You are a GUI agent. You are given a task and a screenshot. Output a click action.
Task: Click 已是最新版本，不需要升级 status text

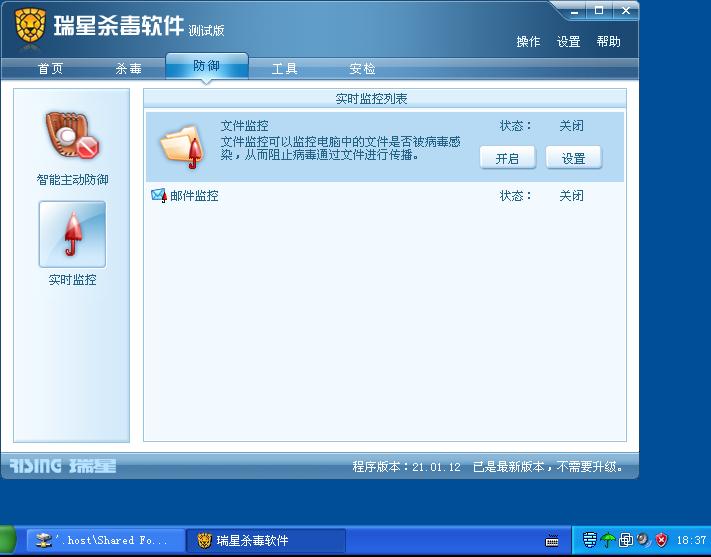(548, 467)
